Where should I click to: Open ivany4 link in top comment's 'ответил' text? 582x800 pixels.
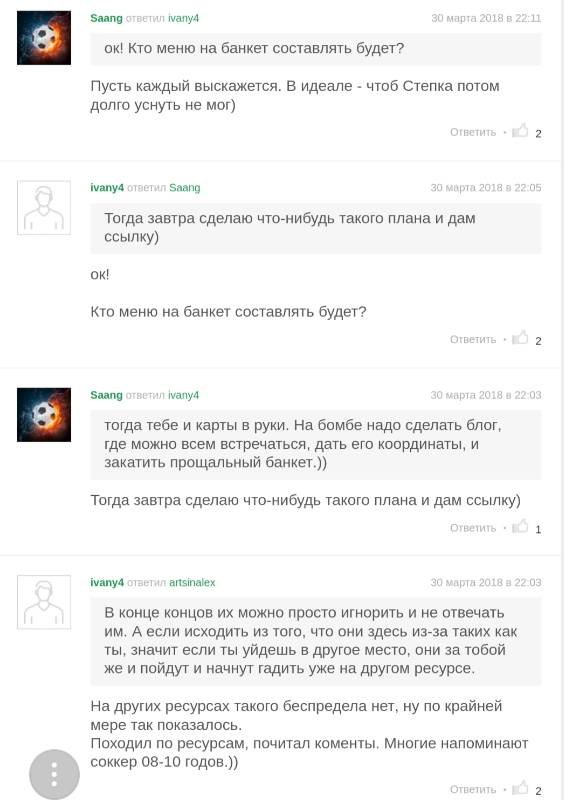pos(184,18)
